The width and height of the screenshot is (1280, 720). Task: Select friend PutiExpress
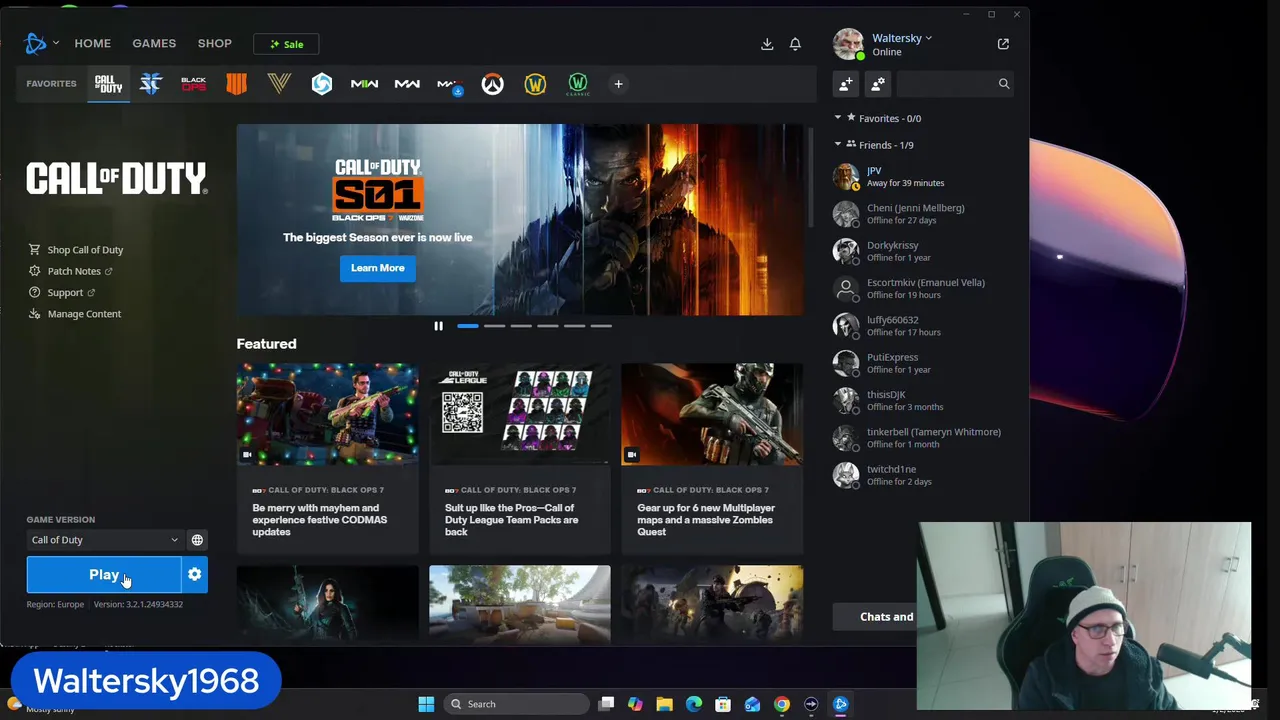click(925, 363)
